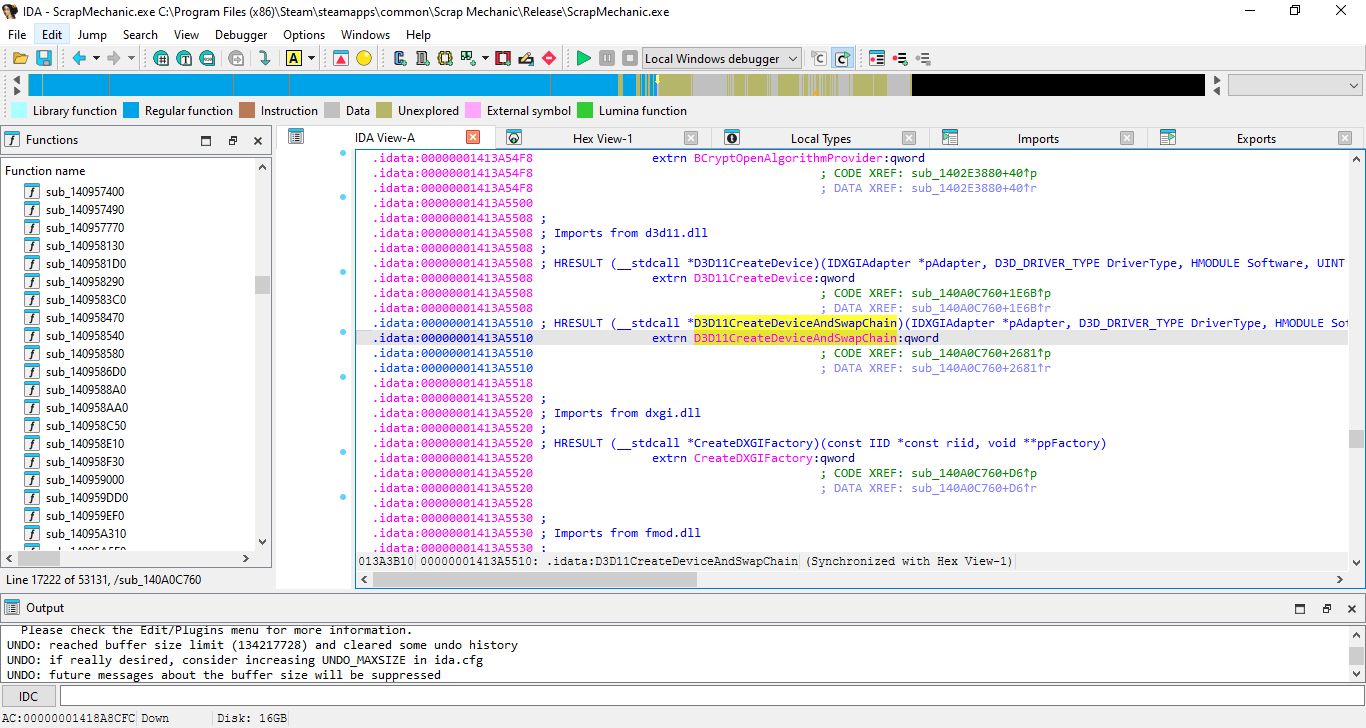Click the Save database floppy icon
Screen dimensions: 1366x728
(x=44, y=59)
